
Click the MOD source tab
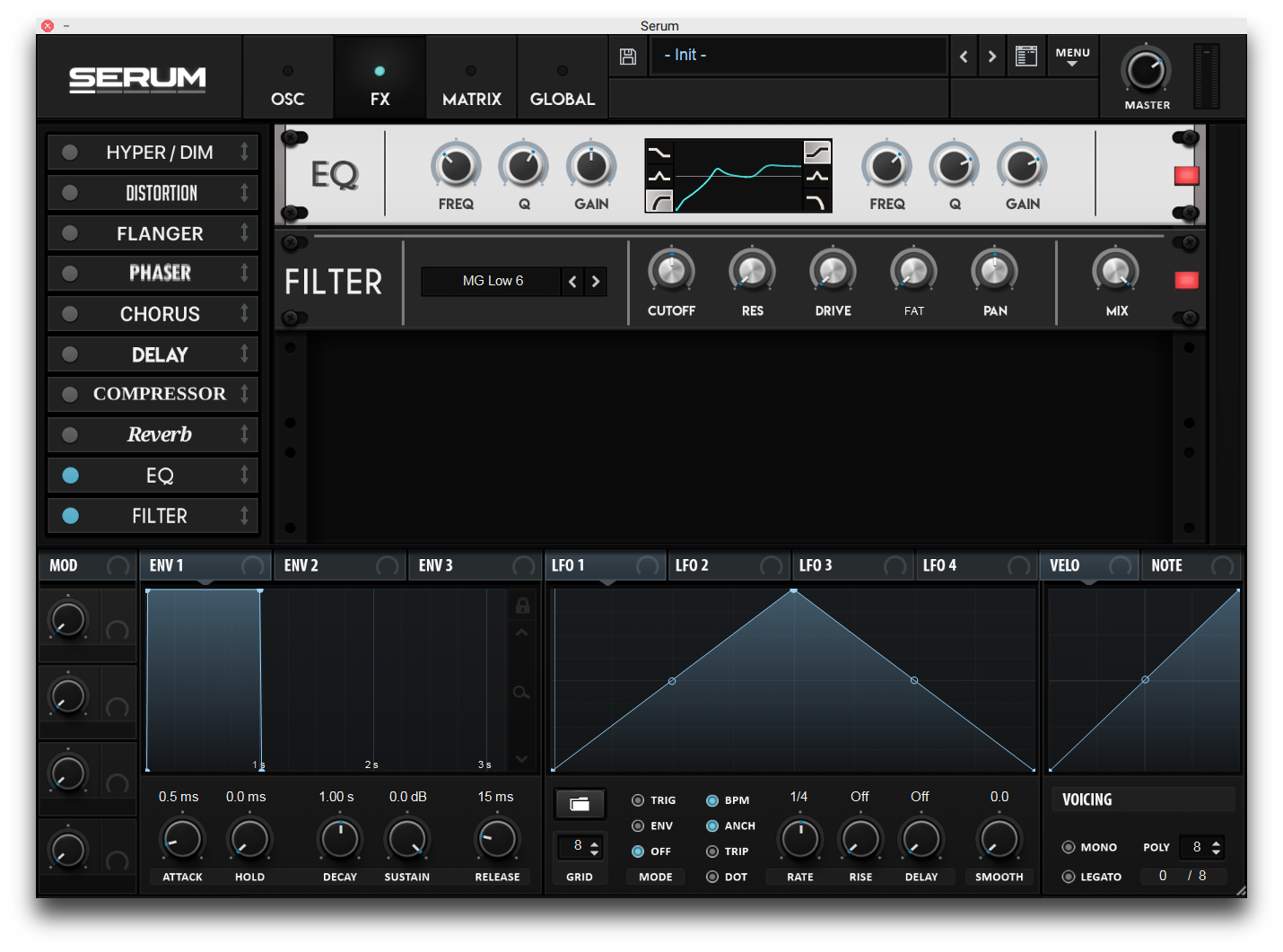coord(88,565)
